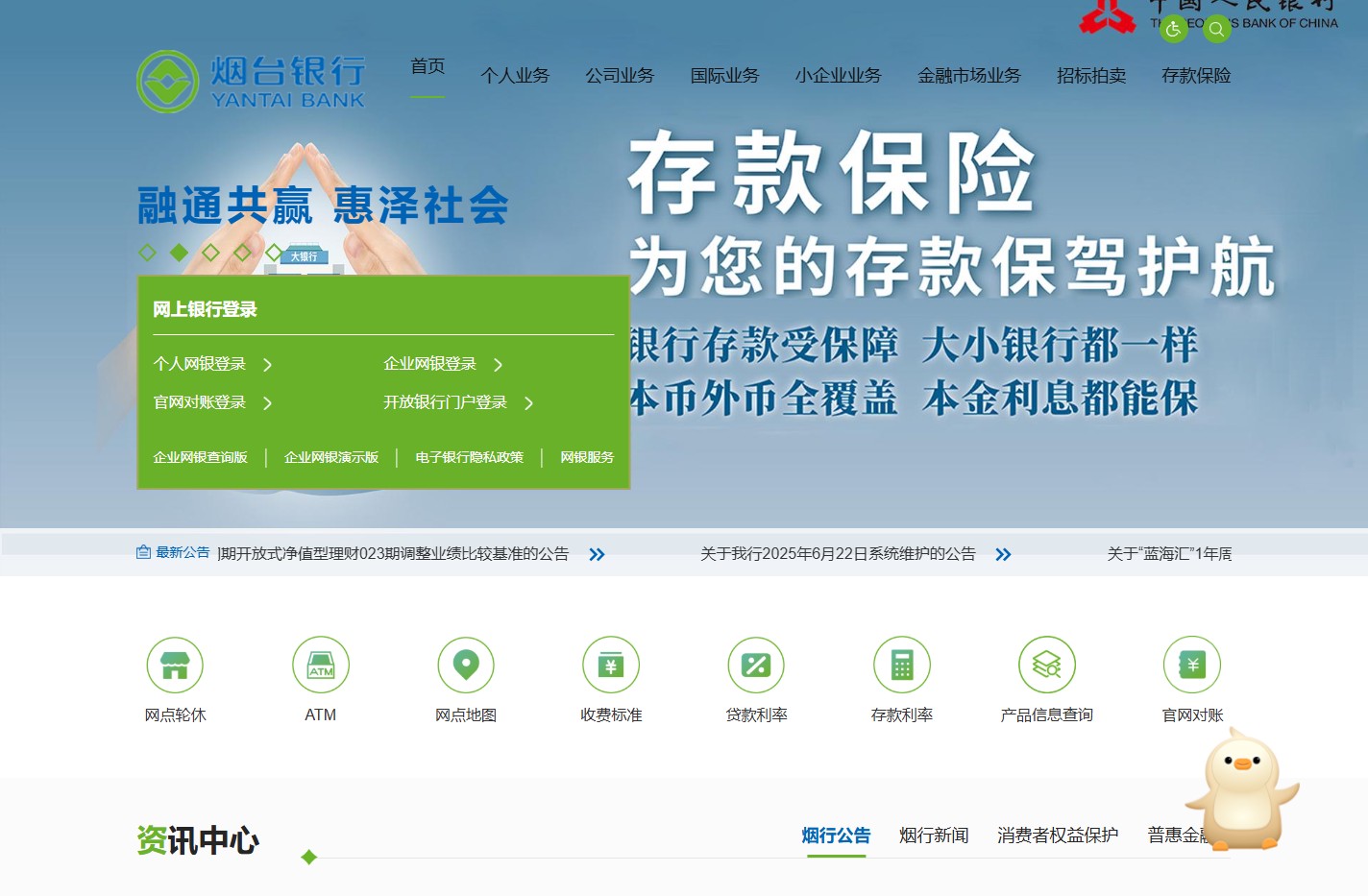Click the 存款利率 label

point(902,714)
